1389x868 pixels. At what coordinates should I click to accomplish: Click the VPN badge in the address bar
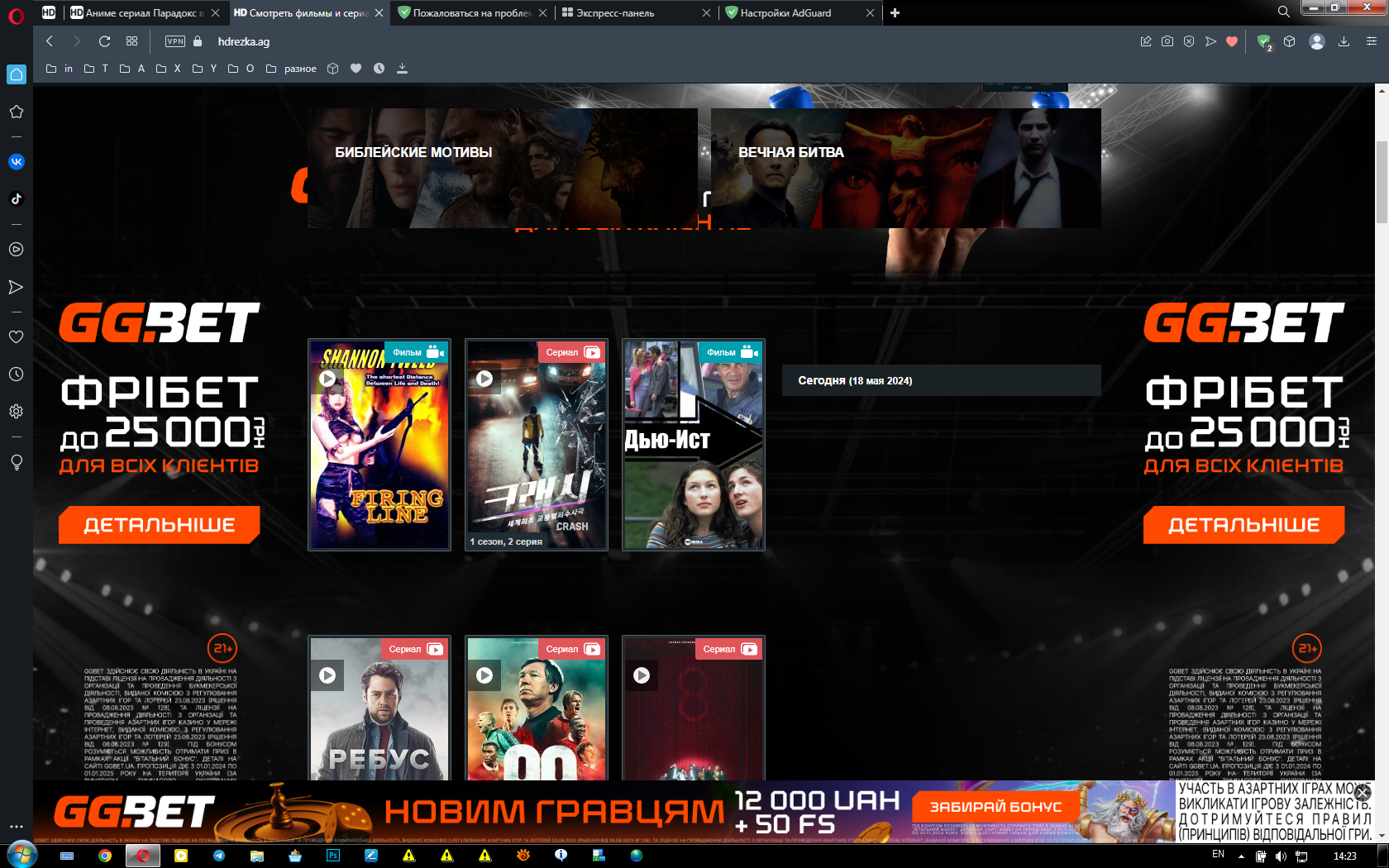coord(175,41)
